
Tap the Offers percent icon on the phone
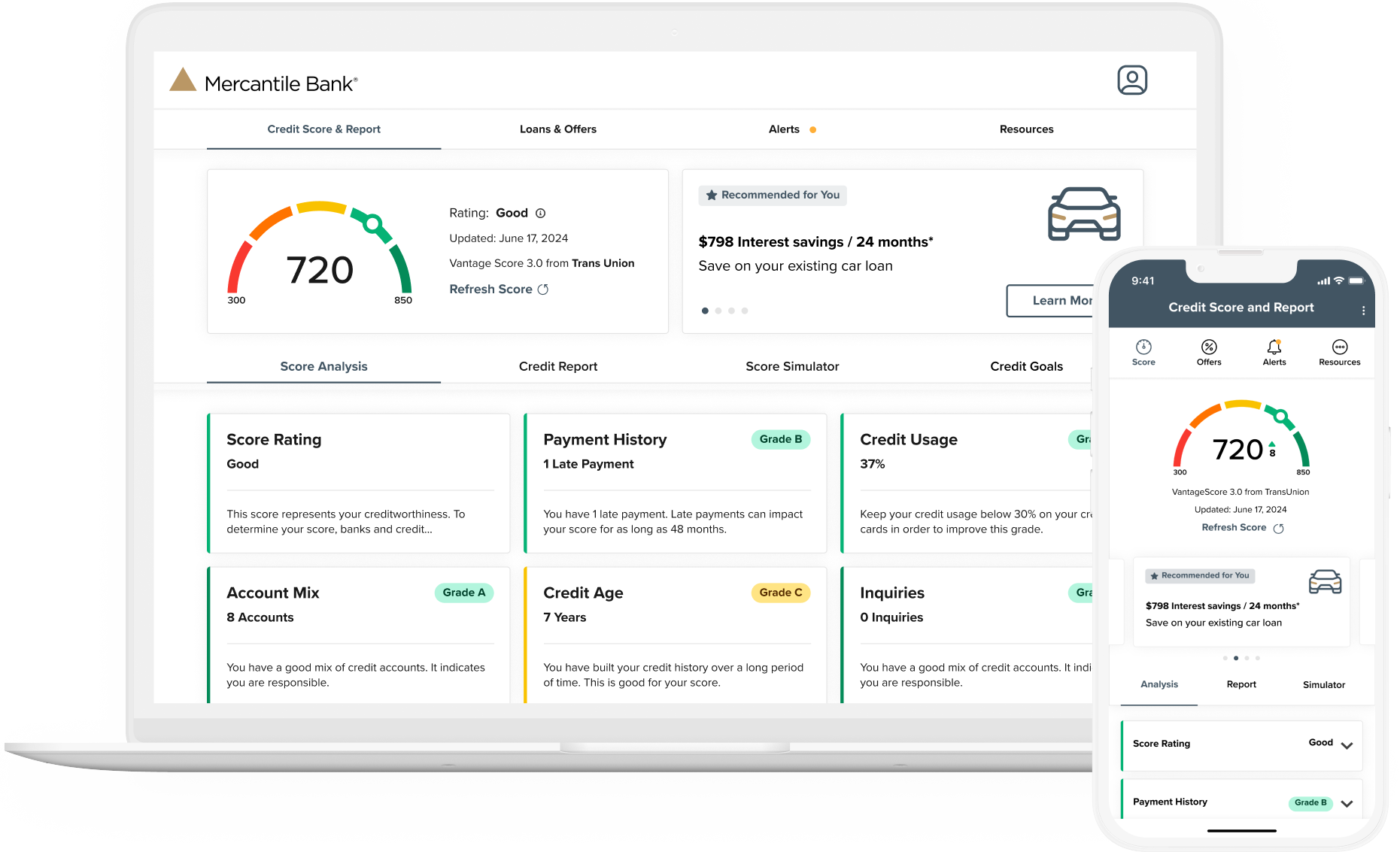[1209, 347]
